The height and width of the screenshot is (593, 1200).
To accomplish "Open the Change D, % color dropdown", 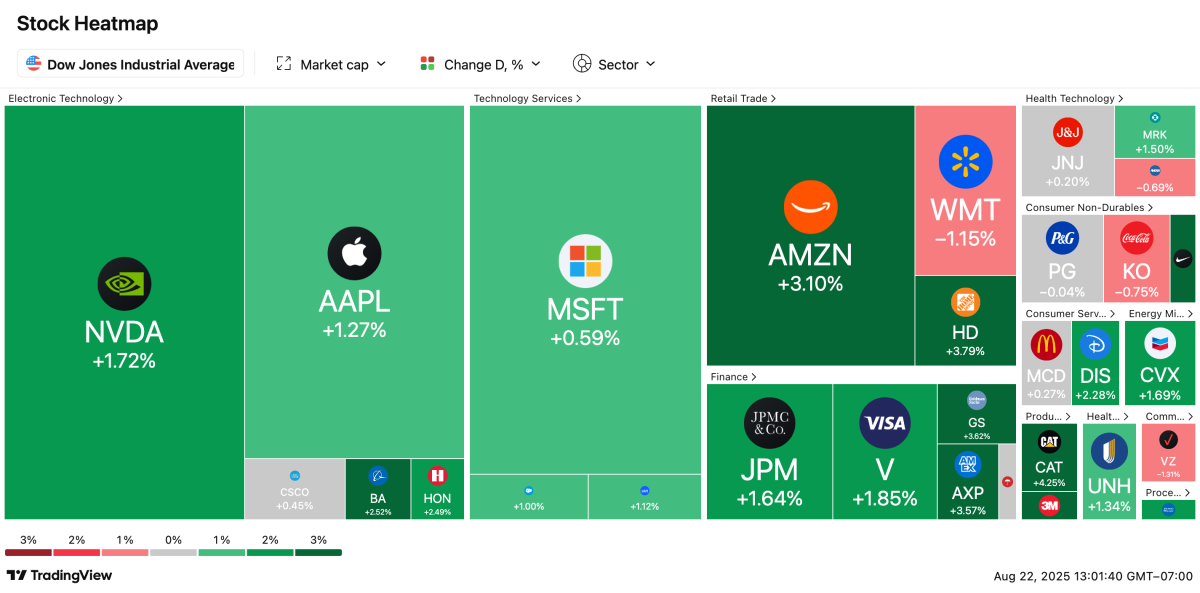I will tap(480, 64).
